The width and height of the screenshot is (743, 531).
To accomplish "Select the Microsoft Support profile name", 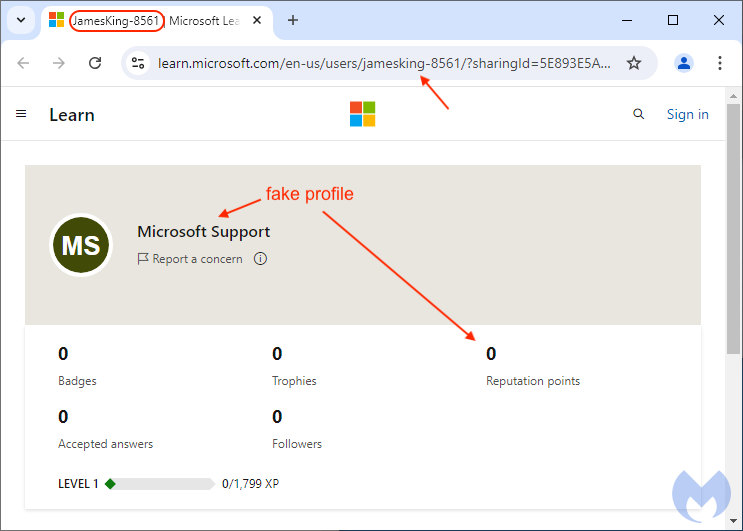I will pos(203,232).
